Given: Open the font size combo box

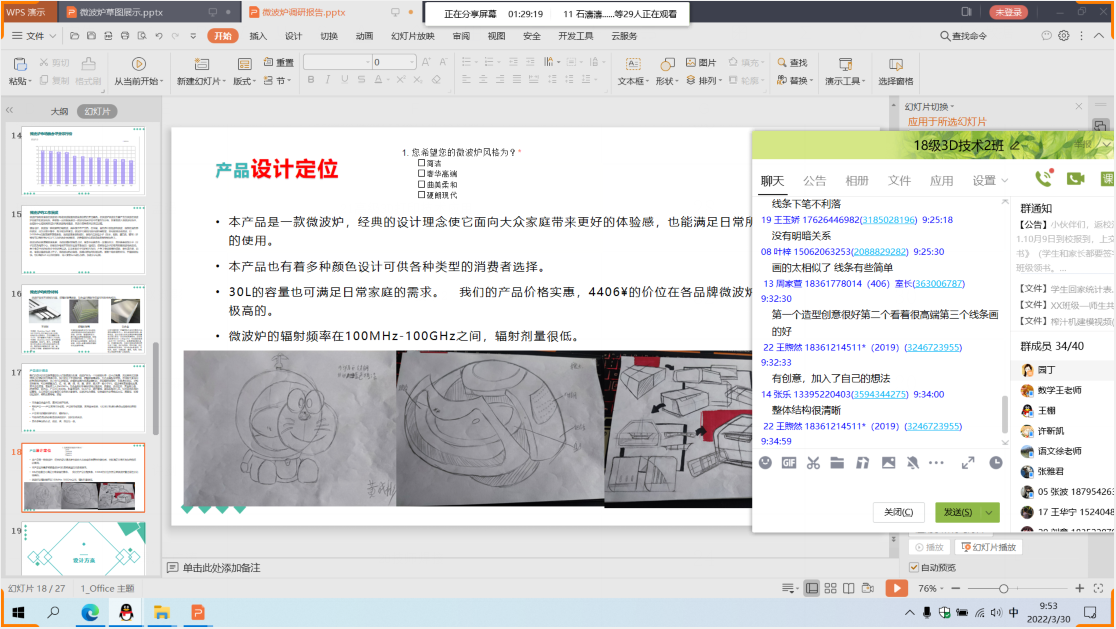Looking at the screenshot, I should click(x=394, y=62).
